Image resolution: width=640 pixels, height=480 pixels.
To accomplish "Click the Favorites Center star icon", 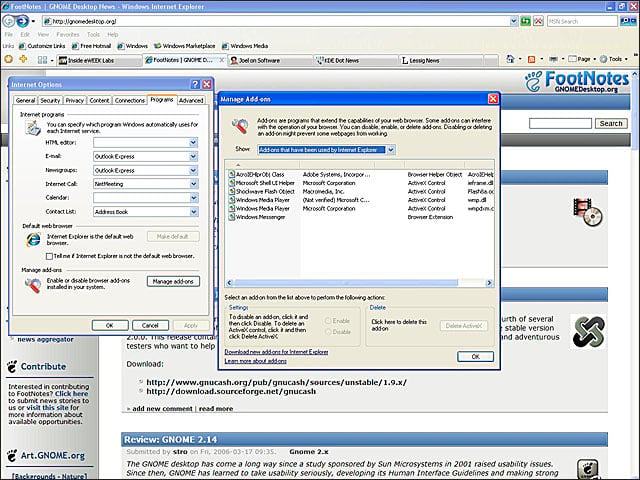I will (9, 60).
